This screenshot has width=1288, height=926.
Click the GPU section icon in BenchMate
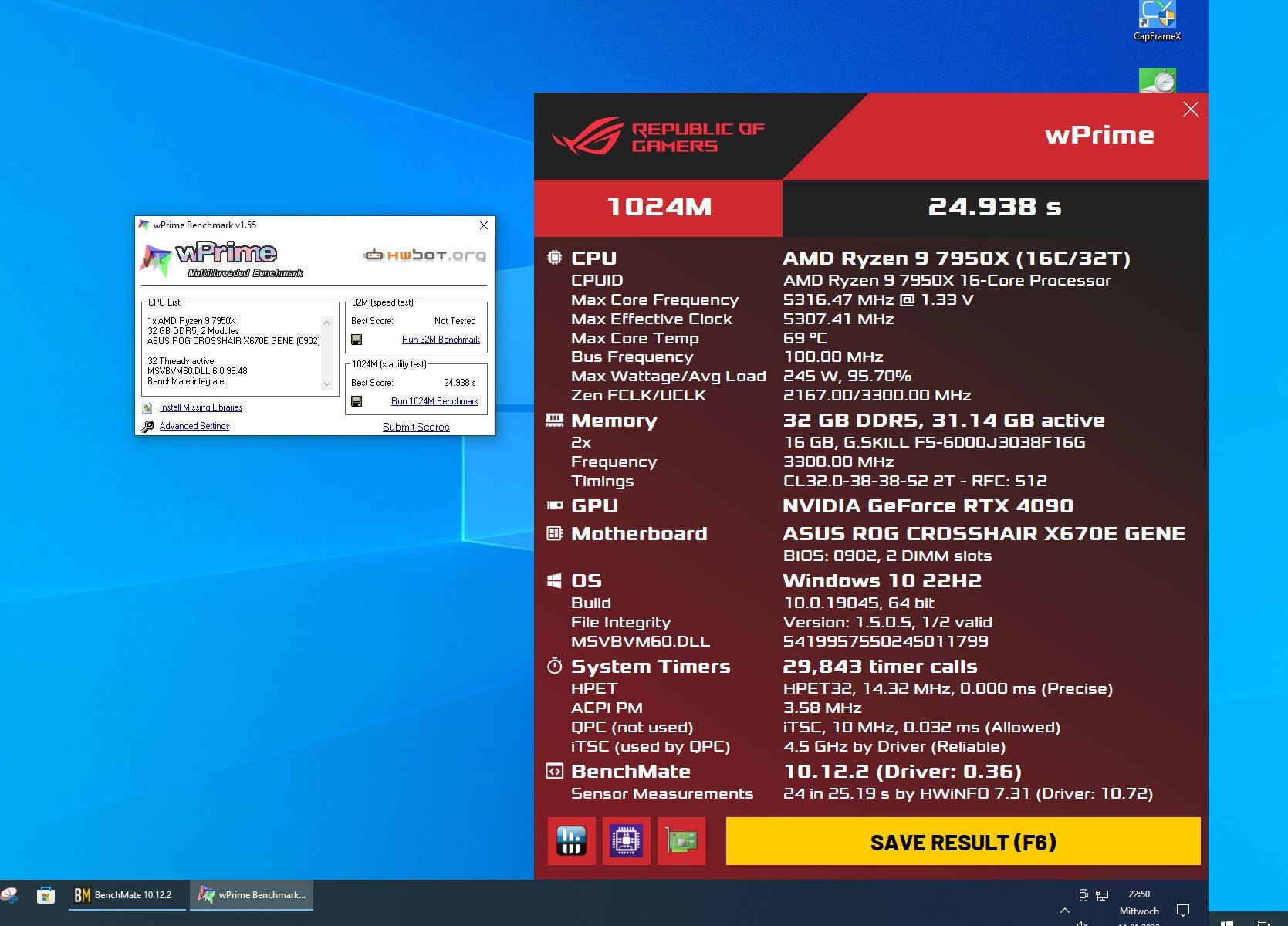pyautogui.click(x=554, y=505)
